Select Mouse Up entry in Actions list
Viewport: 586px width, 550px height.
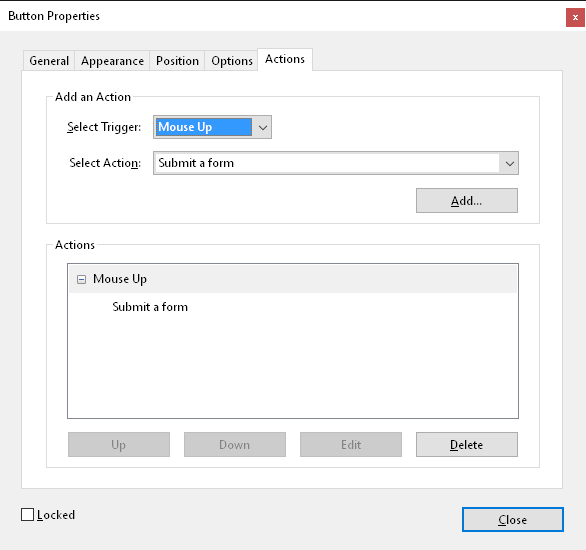(293, 279)
